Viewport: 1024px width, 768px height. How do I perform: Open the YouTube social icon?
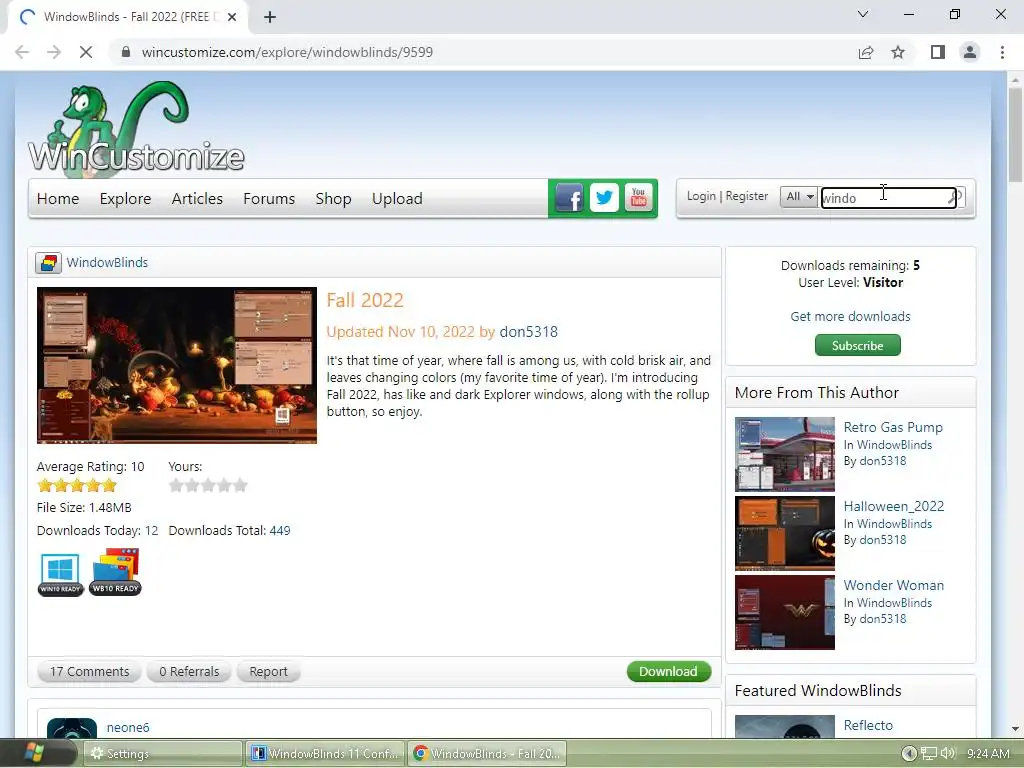coord(639,198)
